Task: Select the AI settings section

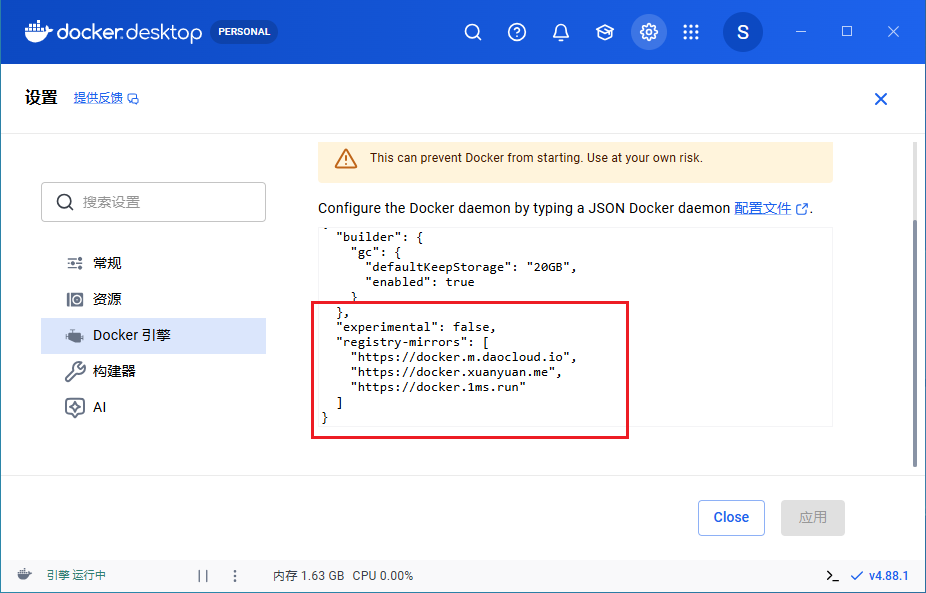Action: point(154,408)
